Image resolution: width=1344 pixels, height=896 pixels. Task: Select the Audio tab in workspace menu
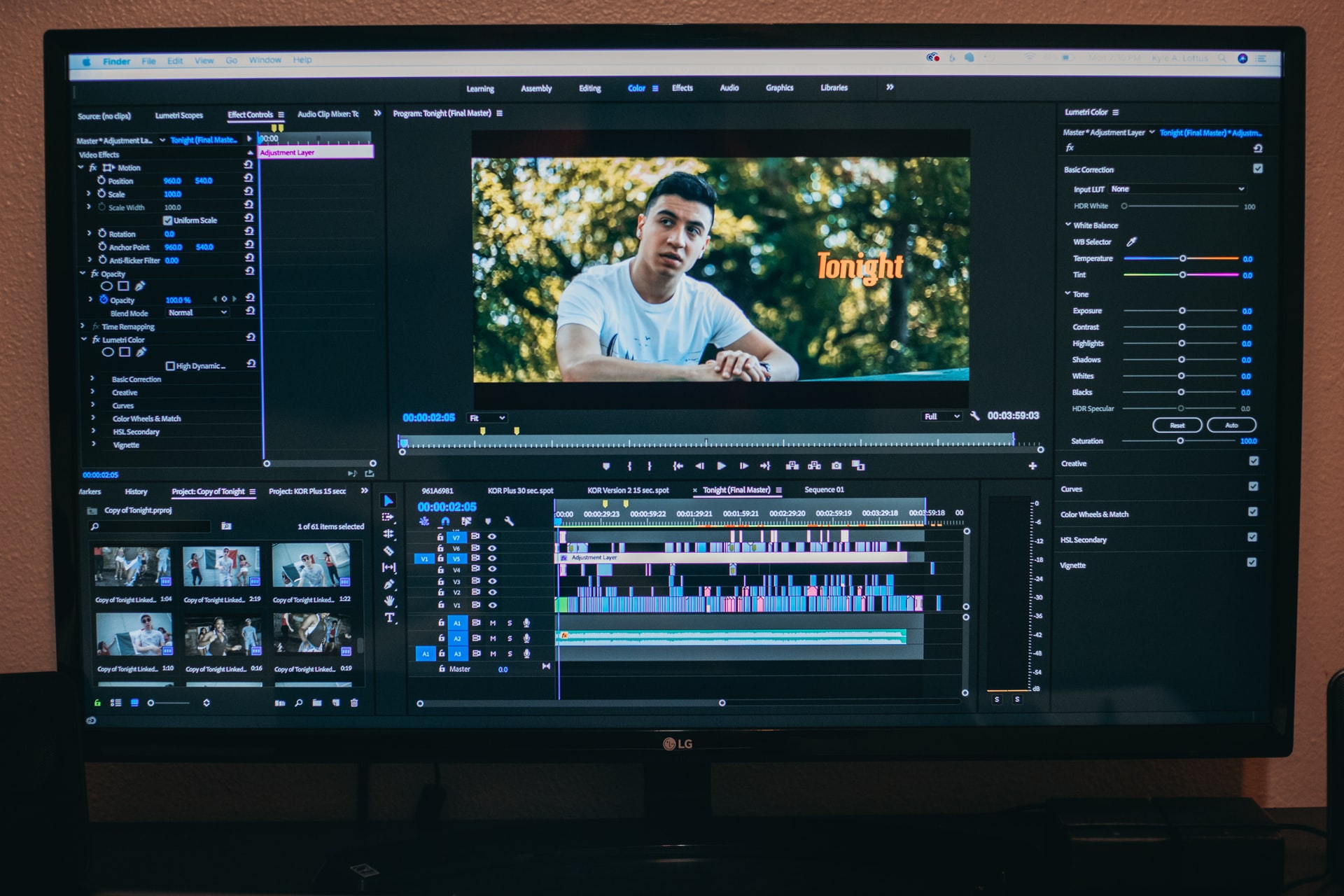pyautogui.click(x=726, y=88)
